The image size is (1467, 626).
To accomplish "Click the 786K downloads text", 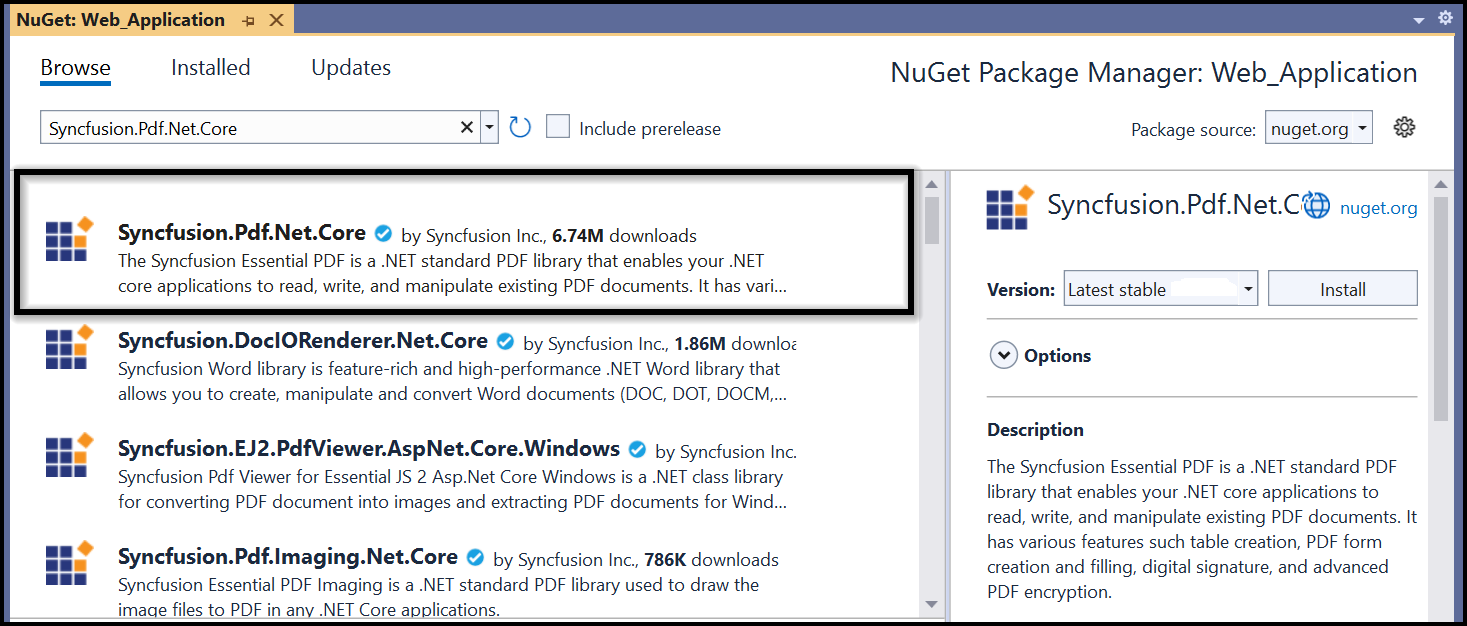I will click(x=712, y=560).
